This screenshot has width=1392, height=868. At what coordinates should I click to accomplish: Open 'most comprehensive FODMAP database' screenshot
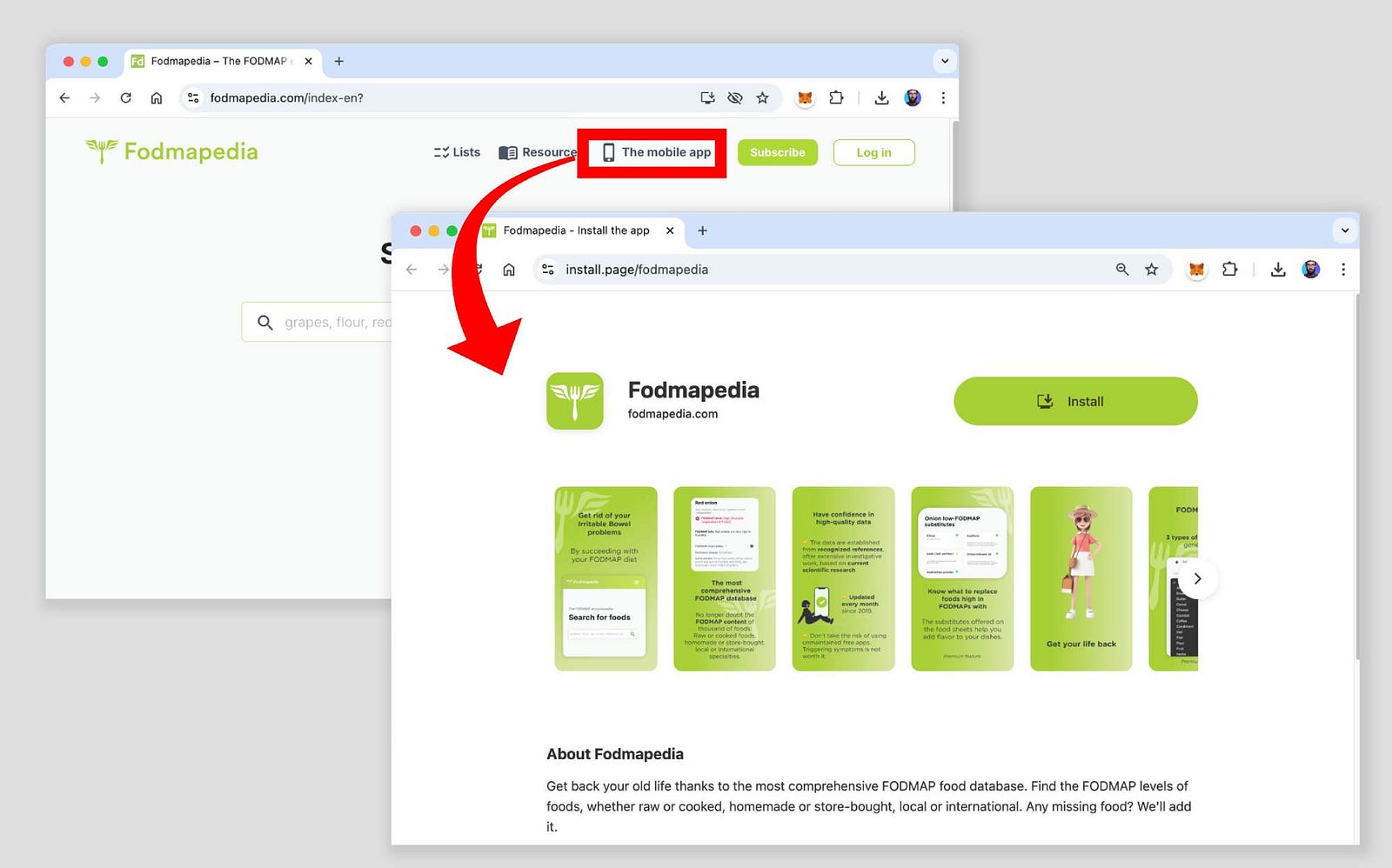[x=725, y=578]
